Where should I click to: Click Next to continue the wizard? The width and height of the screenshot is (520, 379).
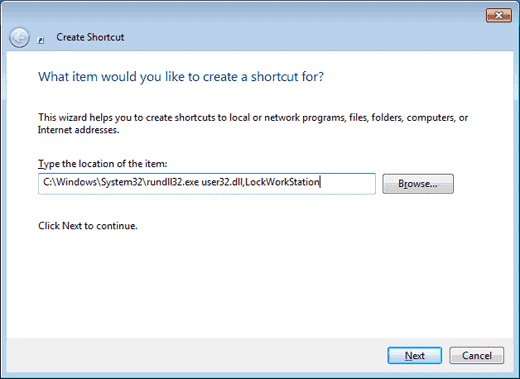(415, 356)
